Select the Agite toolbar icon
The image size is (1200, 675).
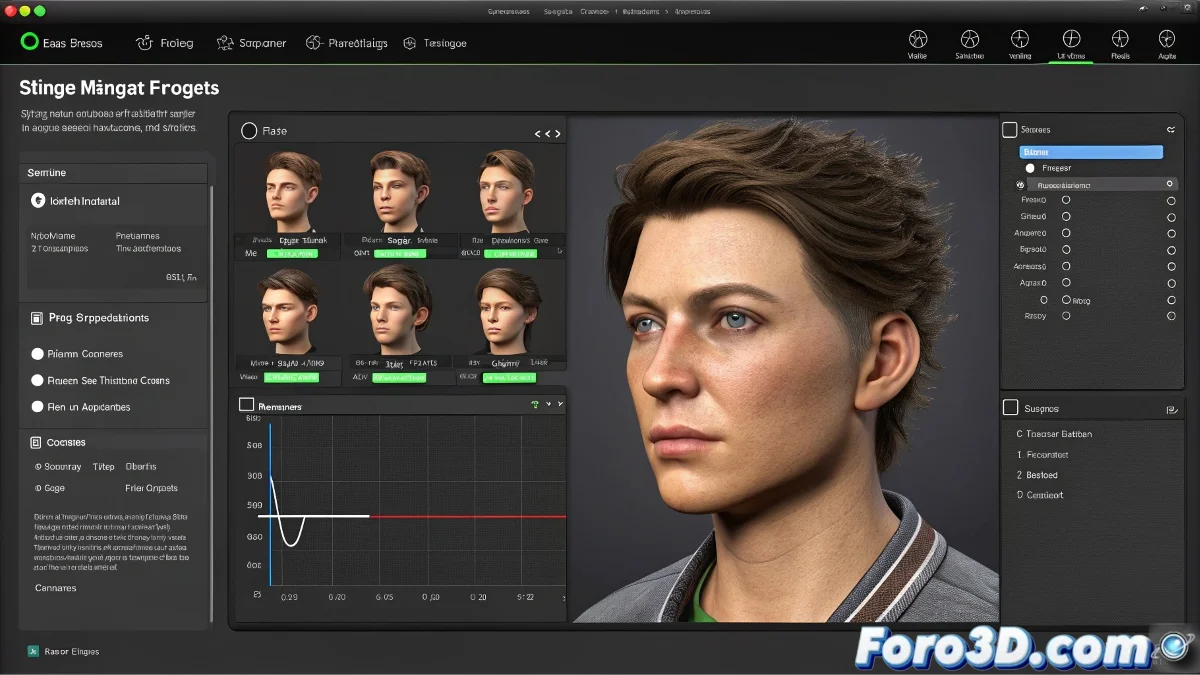(x=1167, y=39)
